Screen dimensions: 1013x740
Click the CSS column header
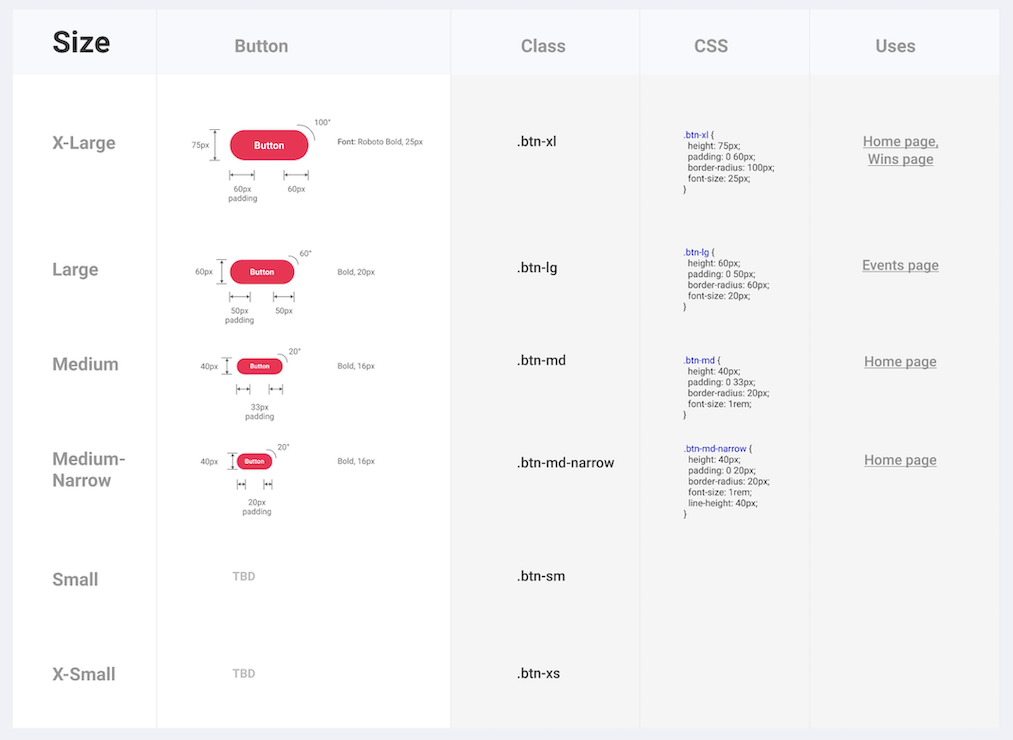click(711, 46)
